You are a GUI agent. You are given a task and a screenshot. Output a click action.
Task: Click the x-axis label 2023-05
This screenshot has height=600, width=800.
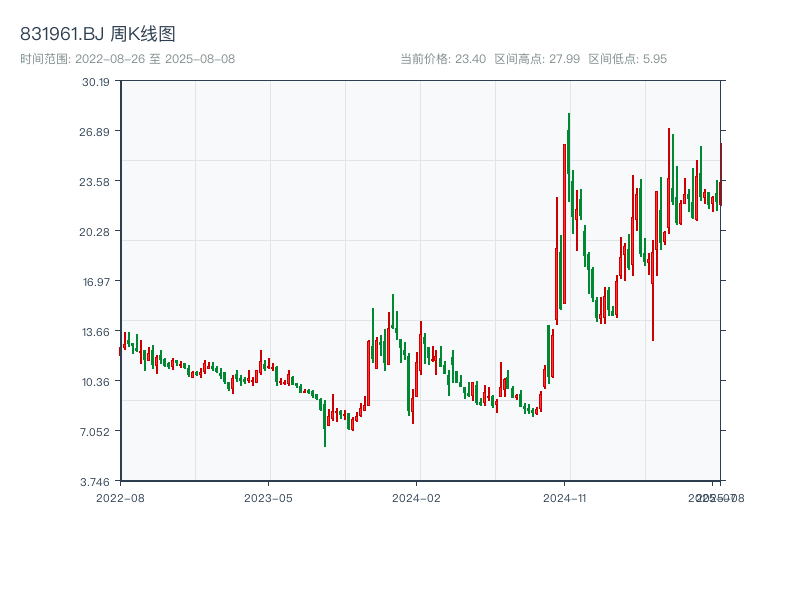[268, 498]
